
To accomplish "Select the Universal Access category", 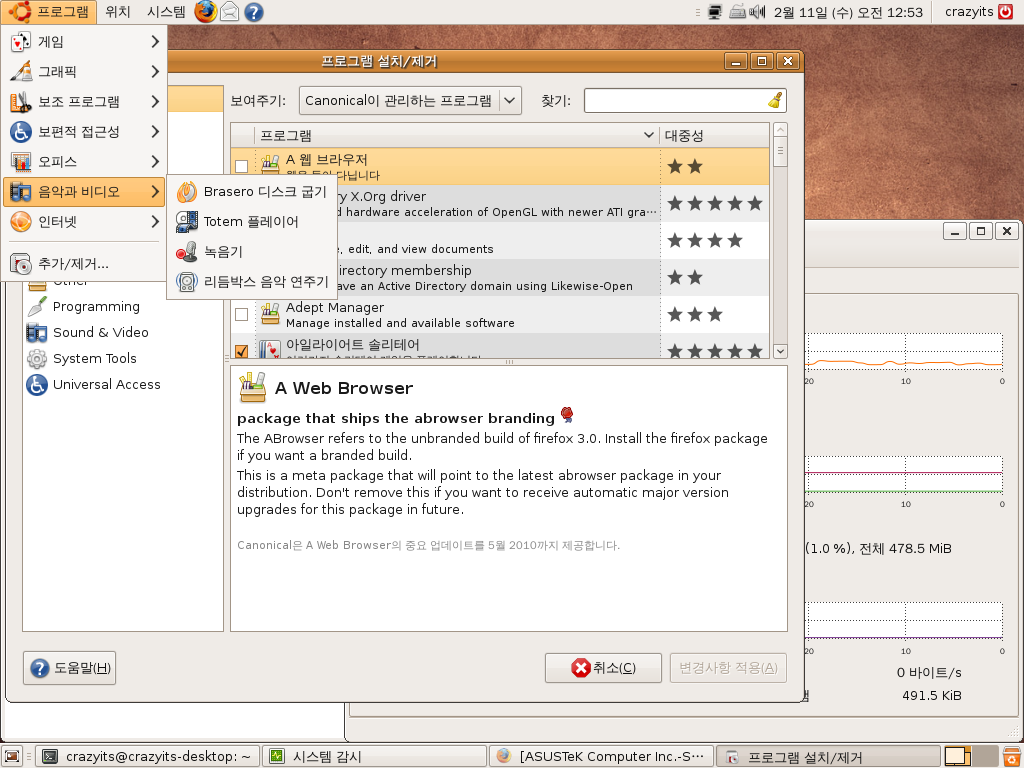I will 106,385.
